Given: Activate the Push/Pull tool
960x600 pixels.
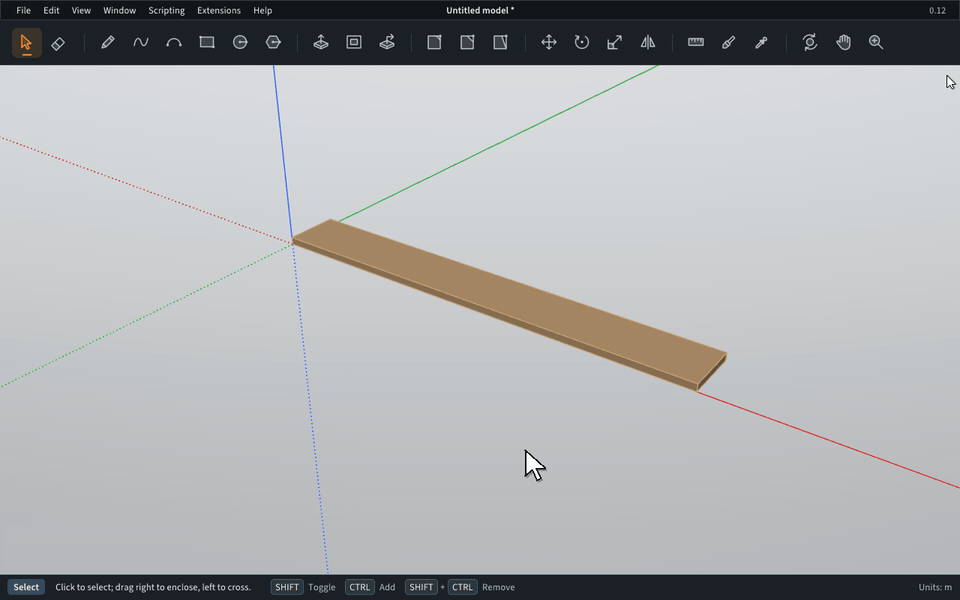Looking at the screenshot, I should (x=321, y=42).
